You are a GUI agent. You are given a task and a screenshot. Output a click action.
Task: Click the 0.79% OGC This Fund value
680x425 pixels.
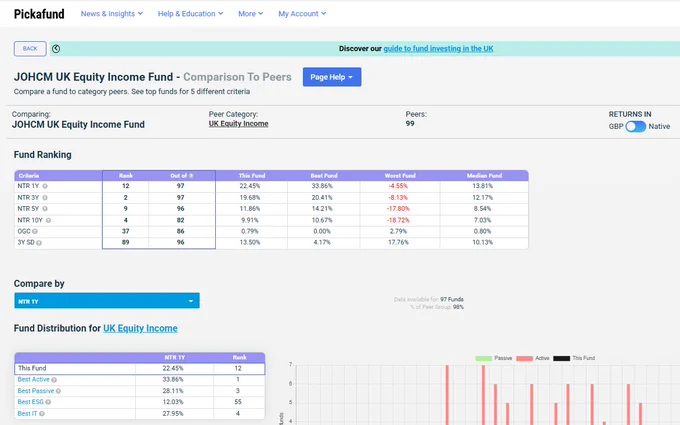click(x=250, y=232)
